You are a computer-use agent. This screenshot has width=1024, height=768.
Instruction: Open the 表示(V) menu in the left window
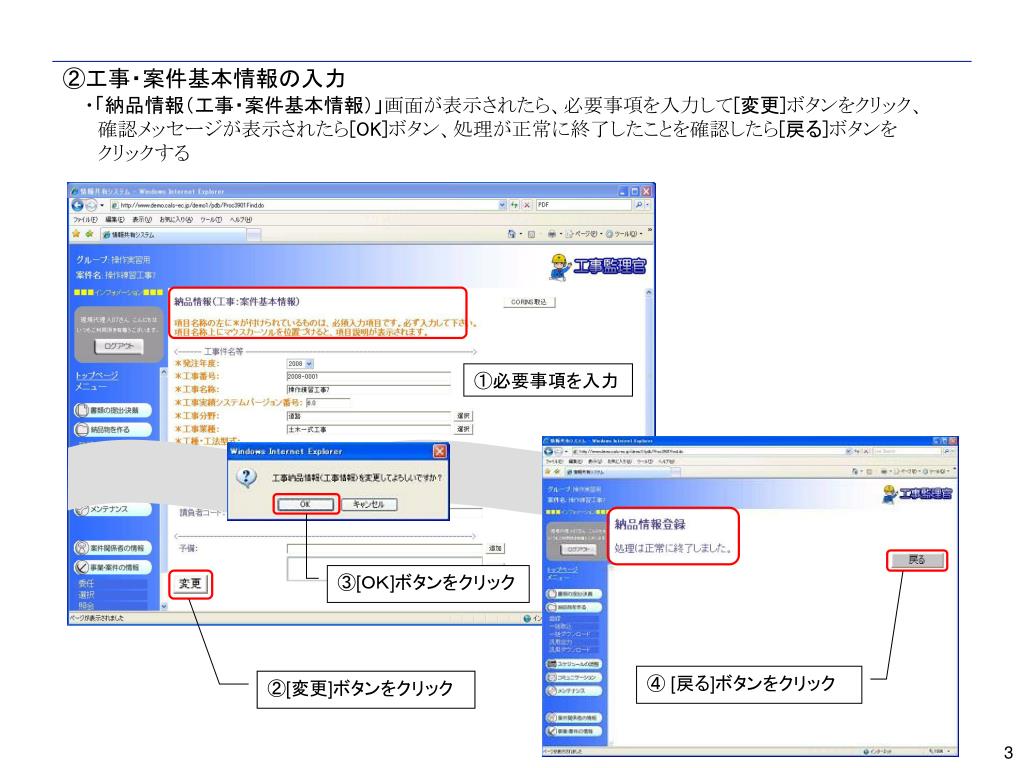pos(142,220)
